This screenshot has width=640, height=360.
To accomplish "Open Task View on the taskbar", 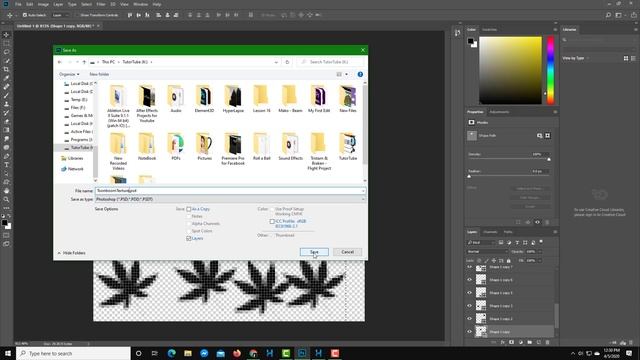I will pos(155,353).
